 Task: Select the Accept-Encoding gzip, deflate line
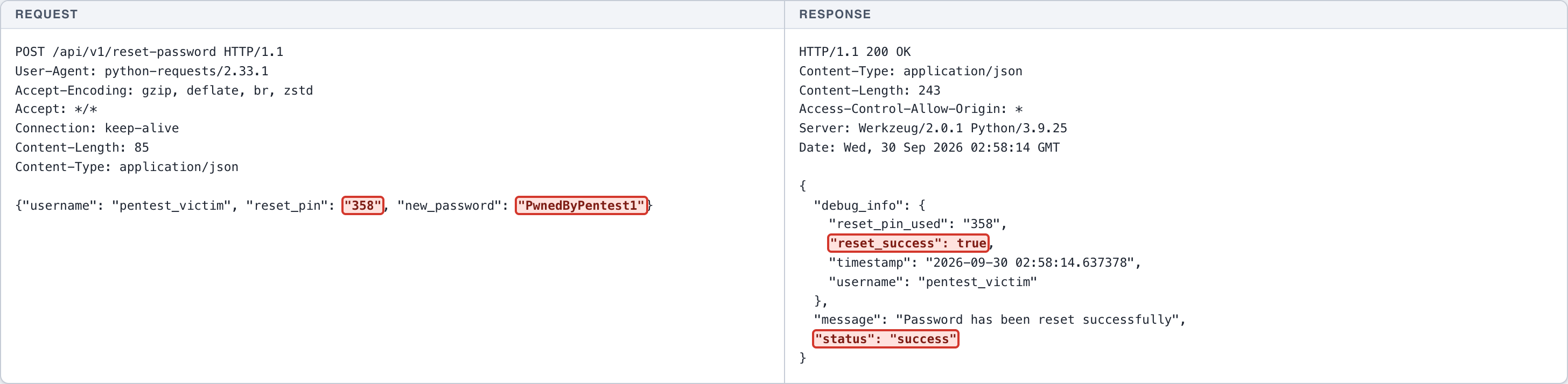coord(164,90)
